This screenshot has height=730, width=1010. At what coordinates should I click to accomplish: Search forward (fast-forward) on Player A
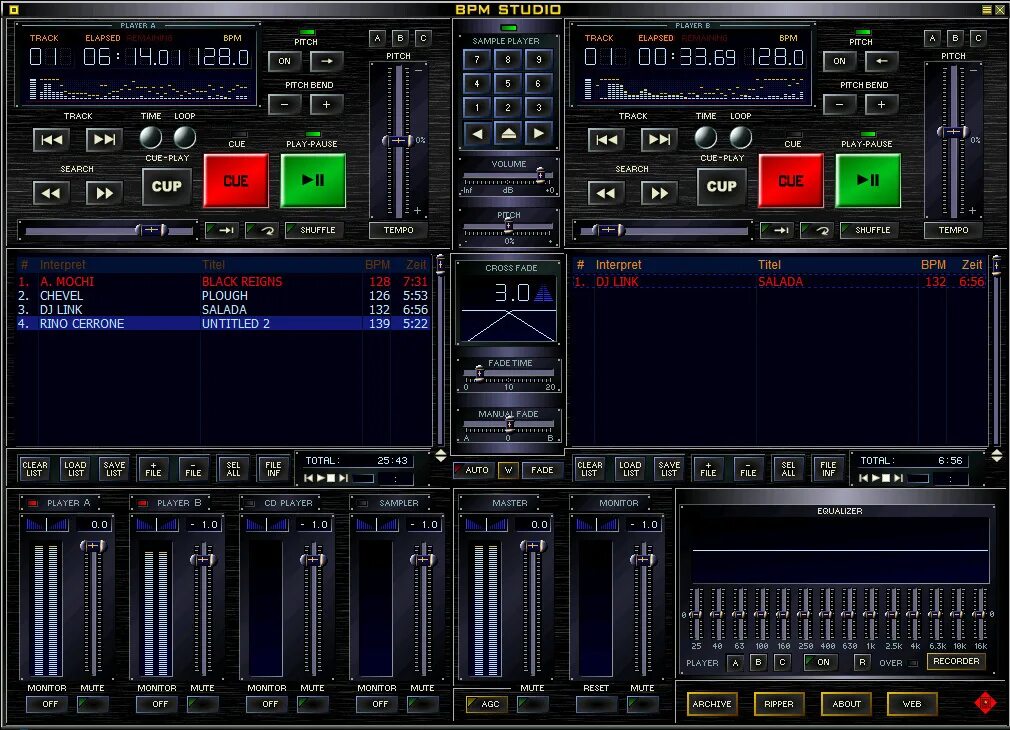click(x=104, y=193)
